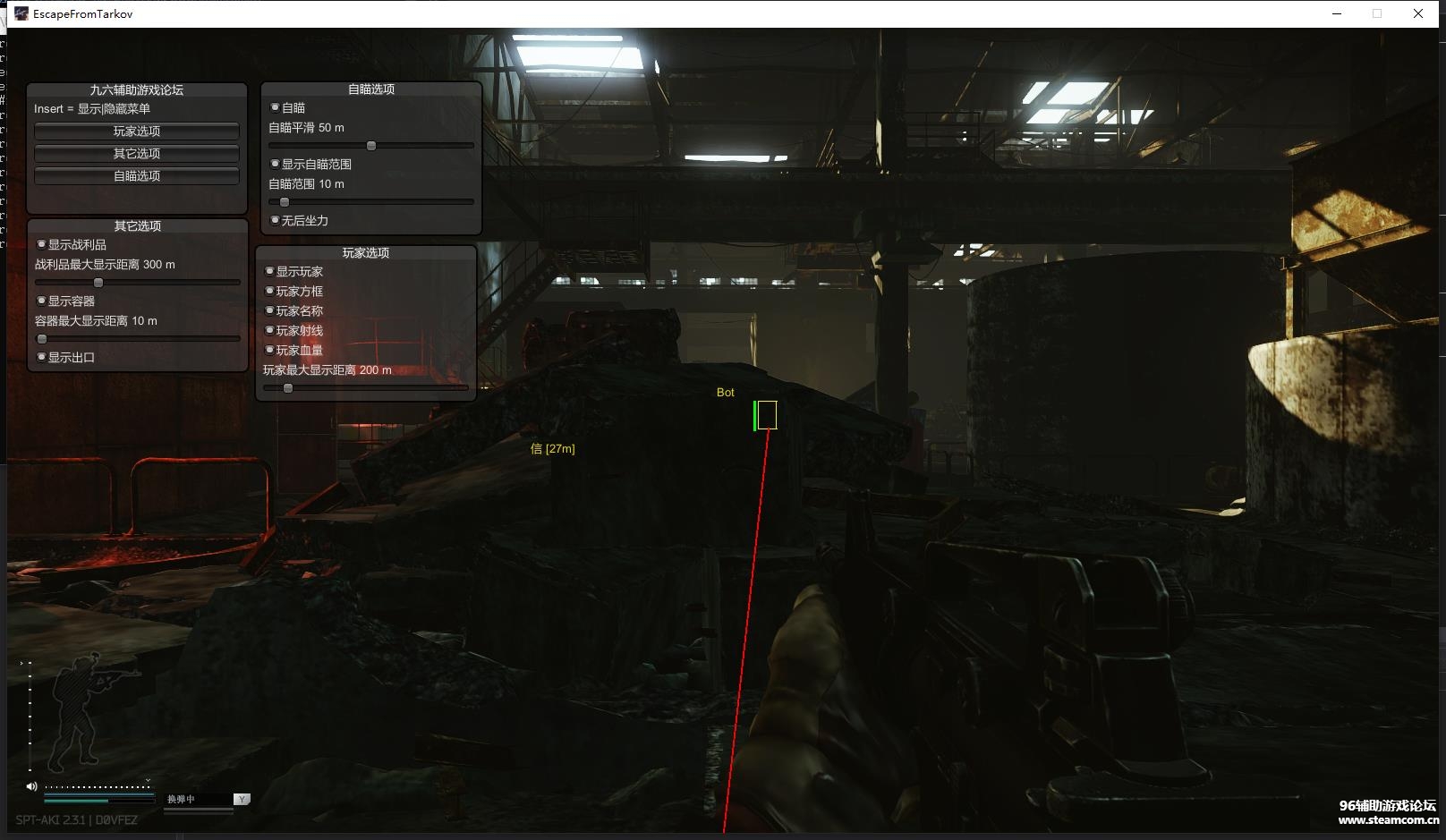The width and height of the screenshot is (1446, 840).
Task: Enable the 玩家血量 checkbox
Action: tap(269, 350)
